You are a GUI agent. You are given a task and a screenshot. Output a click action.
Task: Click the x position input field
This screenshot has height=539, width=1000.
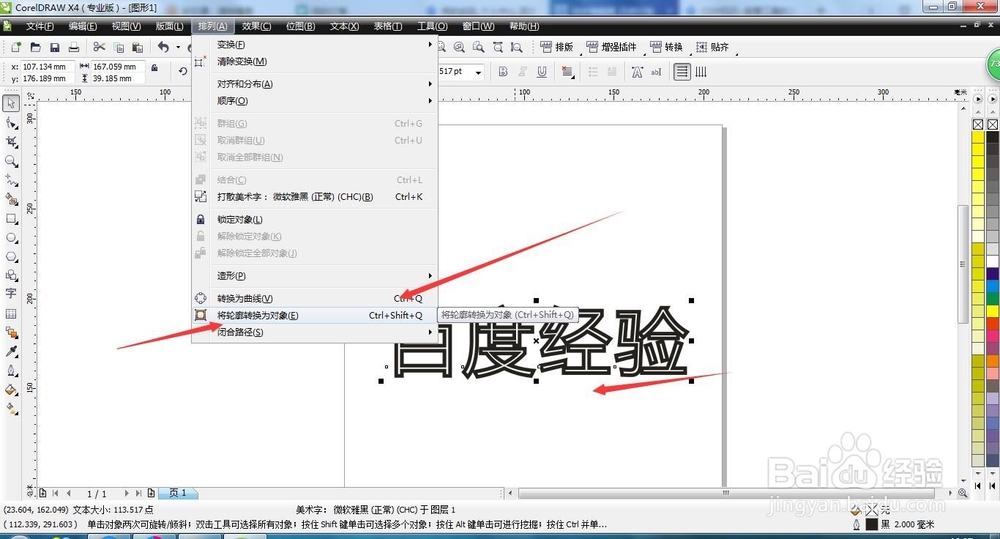tap(47, 66)
